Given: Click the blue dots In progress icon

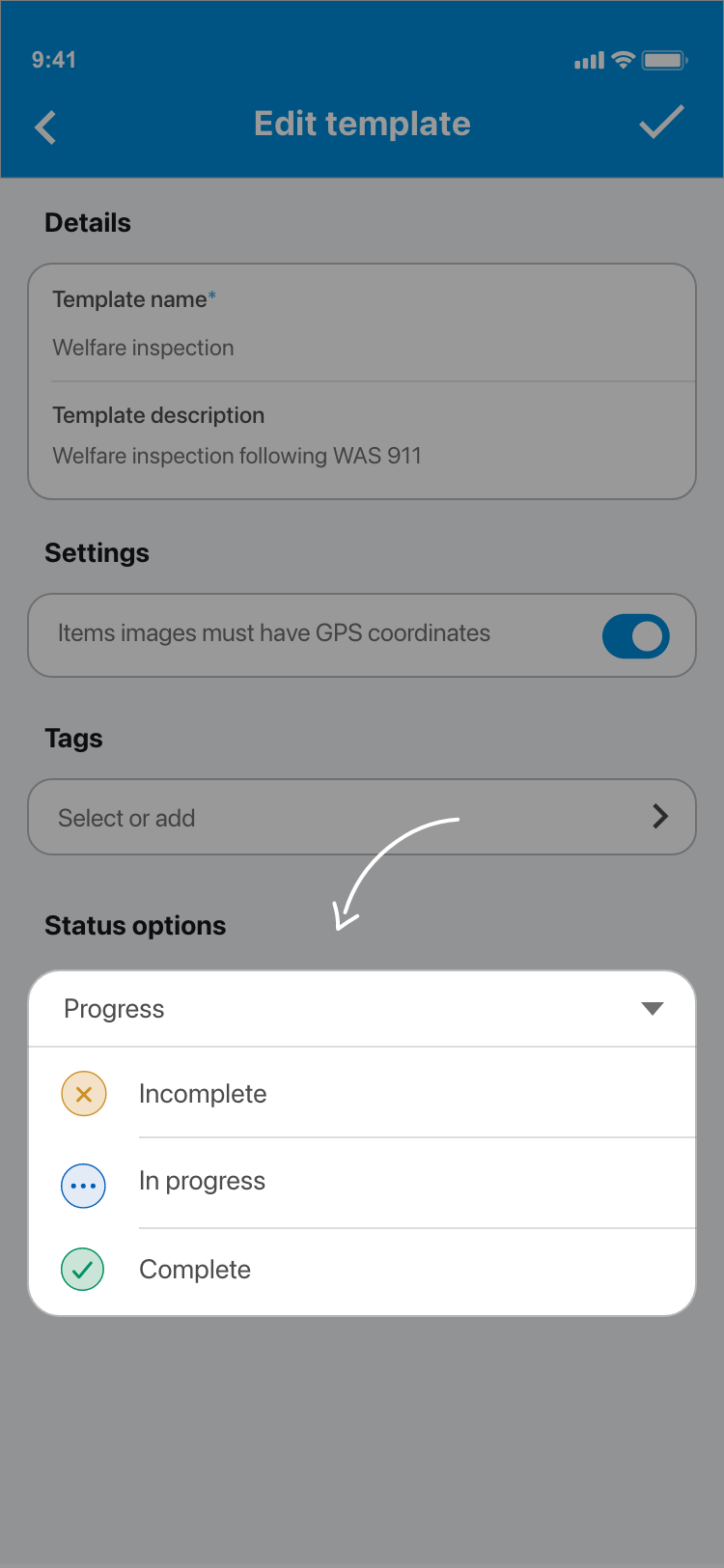Looking at the screenshot, I should tap(84, 1186).
